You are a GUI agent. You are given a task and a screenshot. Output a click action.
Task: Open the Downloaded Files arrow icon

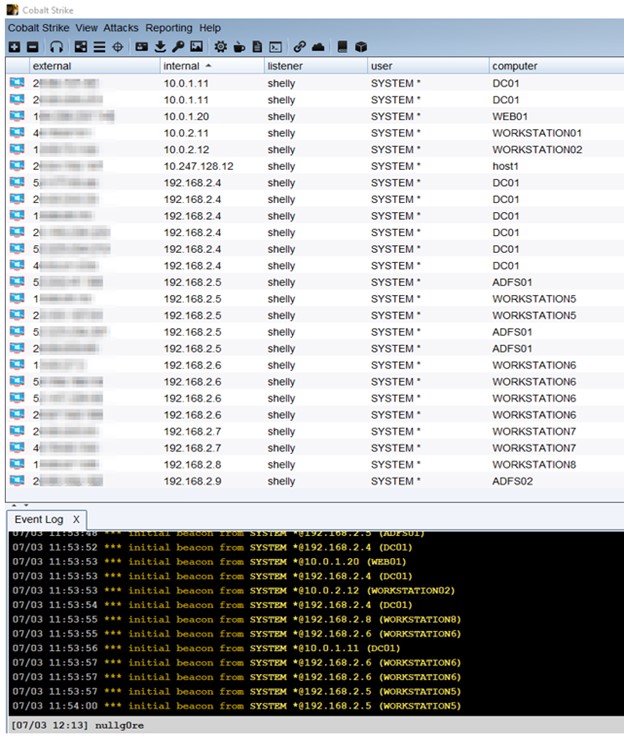160,47
